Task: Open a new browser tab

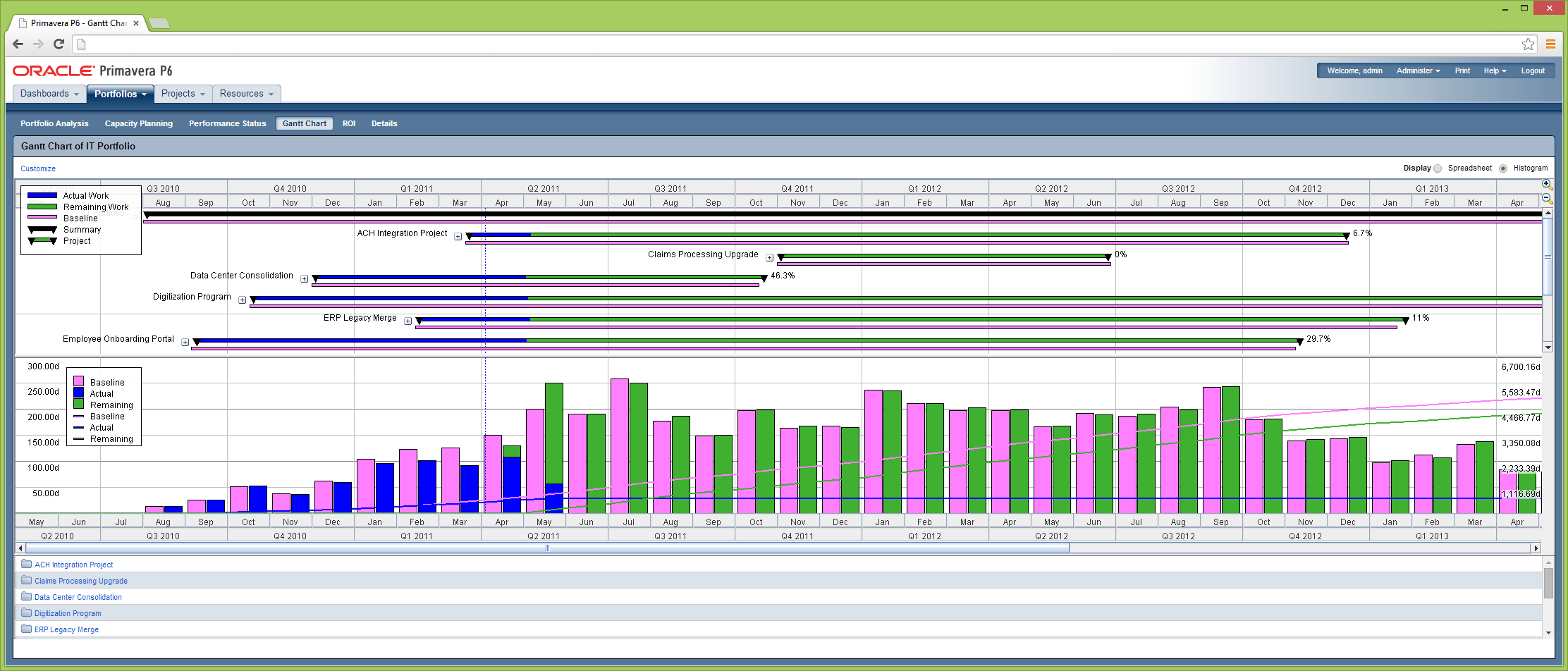Action: click(159, 23)
